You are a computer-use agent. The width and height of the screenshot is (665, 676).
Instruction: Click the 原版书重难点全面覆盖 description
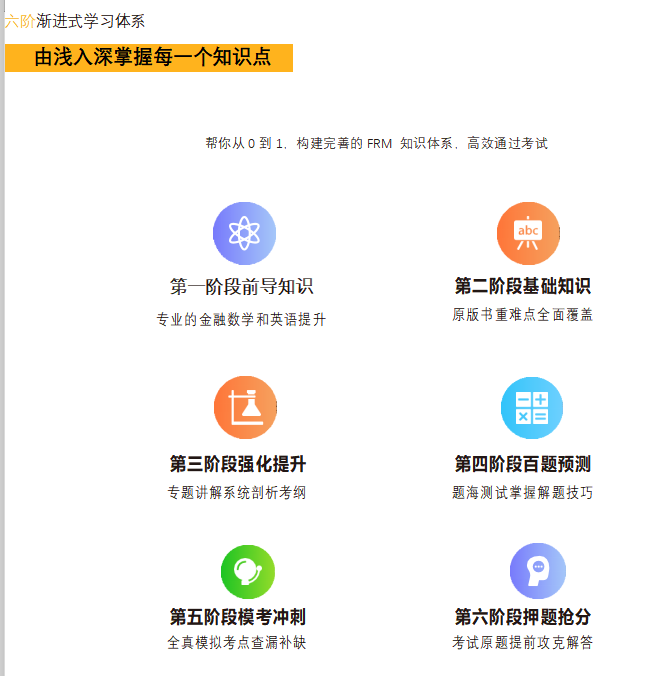[x=522, y=315]
